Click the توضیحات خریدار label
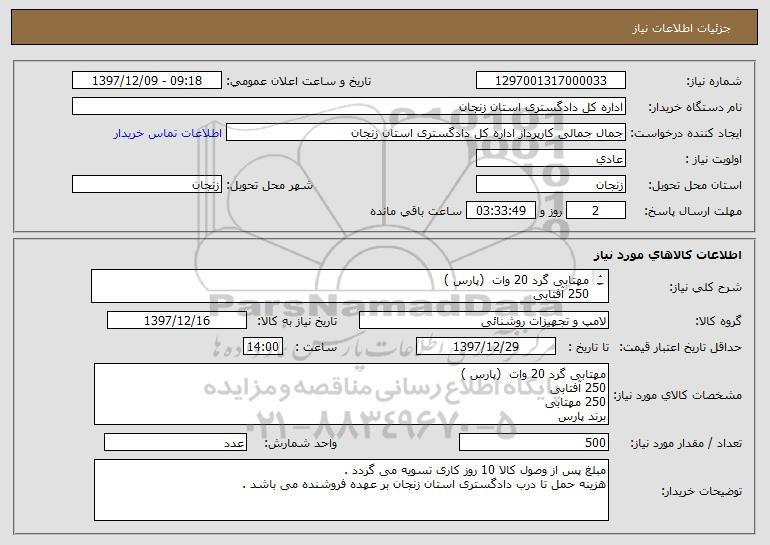This screenshot has width=770, height=545. point(701,491)
